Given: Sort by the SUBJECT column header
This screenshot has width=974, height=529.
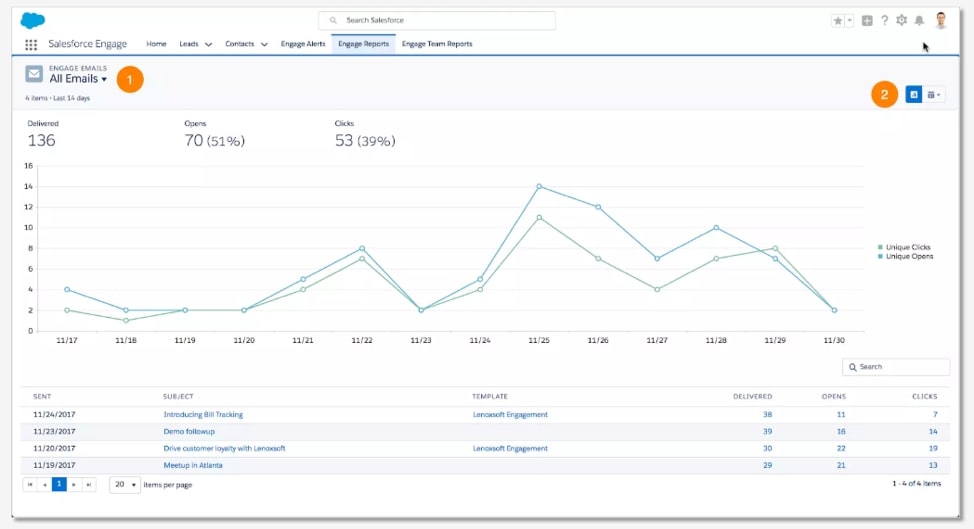Looking at the screenshot, I should pos(178,396).
